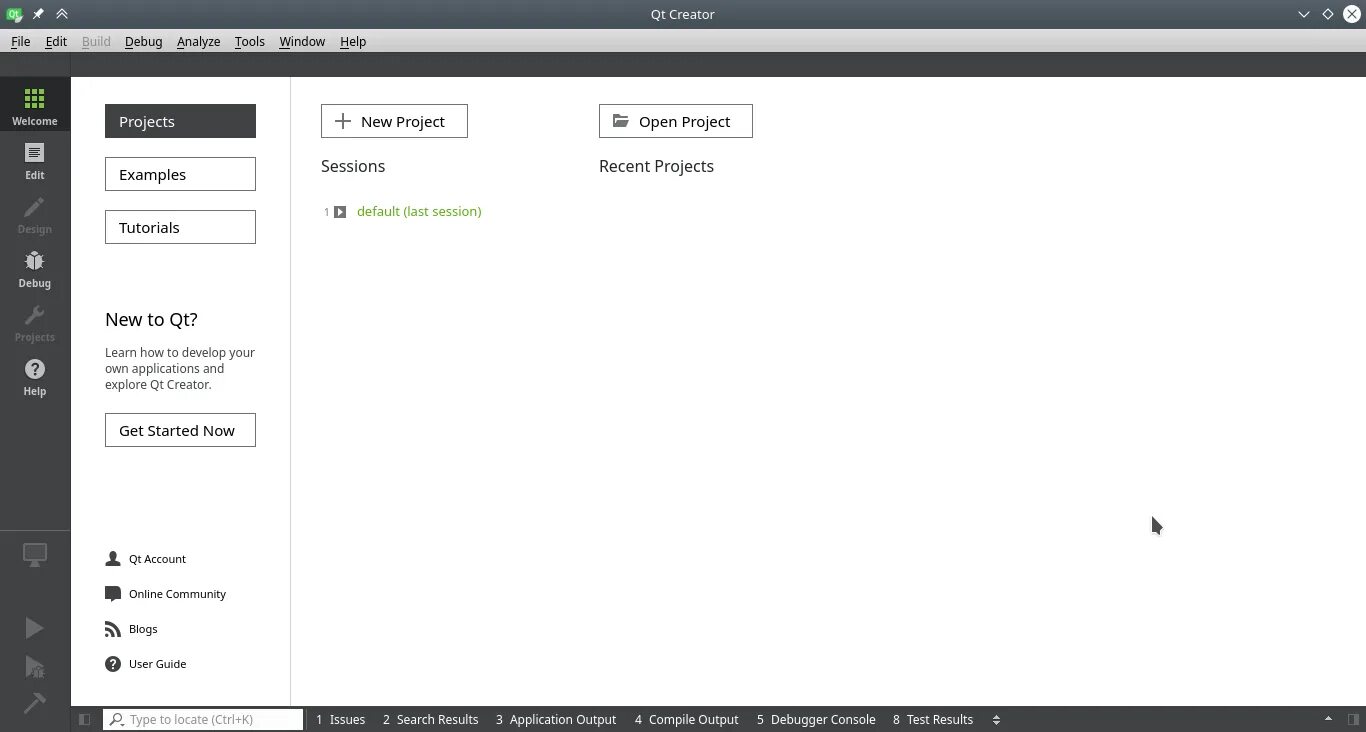1366x732 pixels.
Task: Open Help mode question mark
Action: (x=35, y=376)
